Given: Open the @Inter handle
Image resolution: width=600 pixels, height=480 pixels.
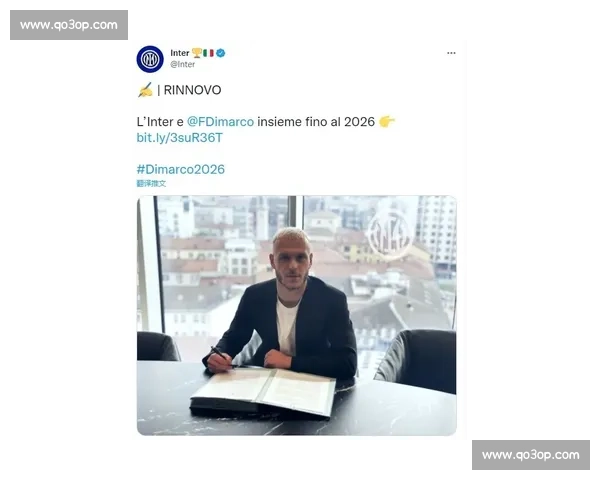Looking at the screenshot, I should (183, 64).
